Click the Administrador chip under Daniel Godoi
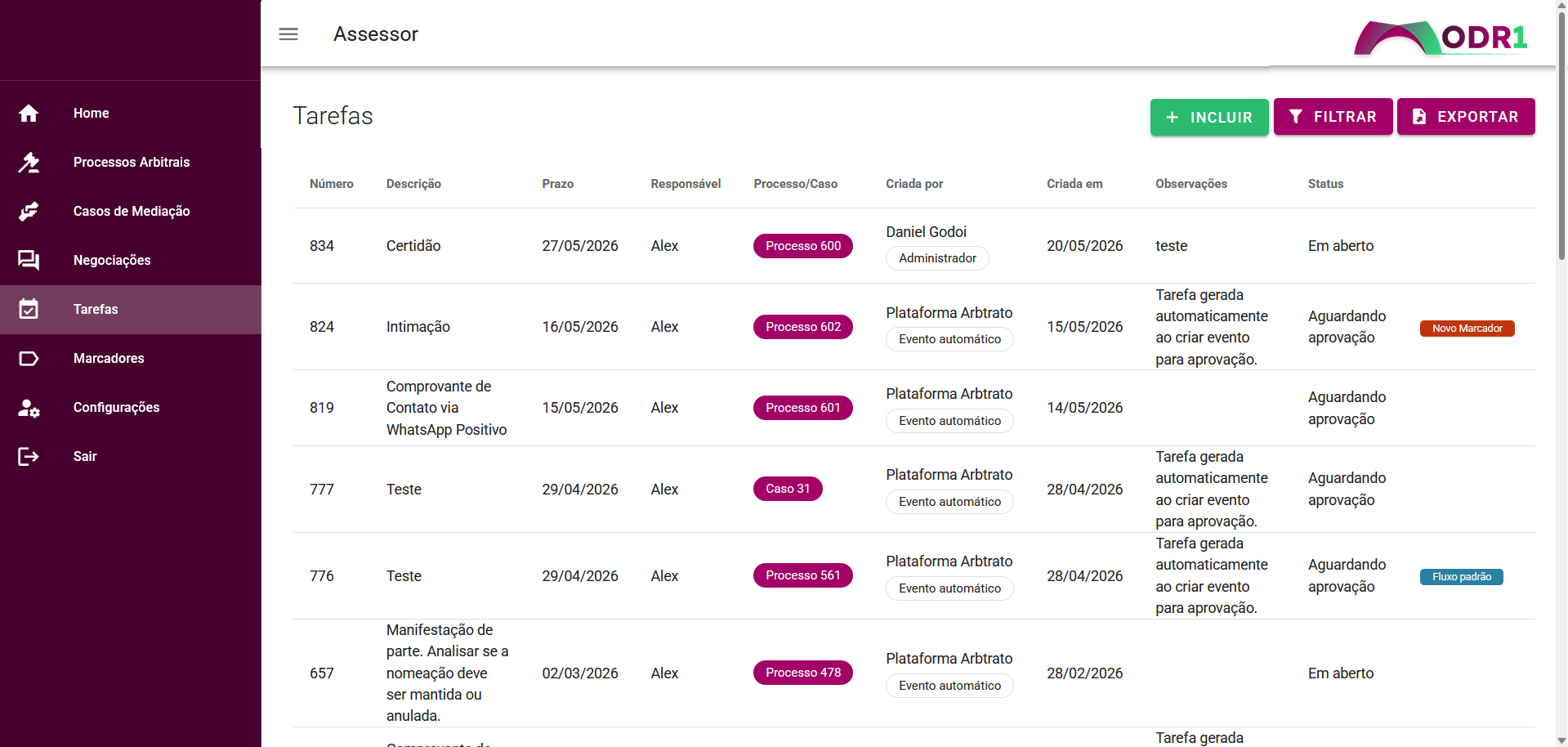The image size is (1568, 747). [937, 258]
